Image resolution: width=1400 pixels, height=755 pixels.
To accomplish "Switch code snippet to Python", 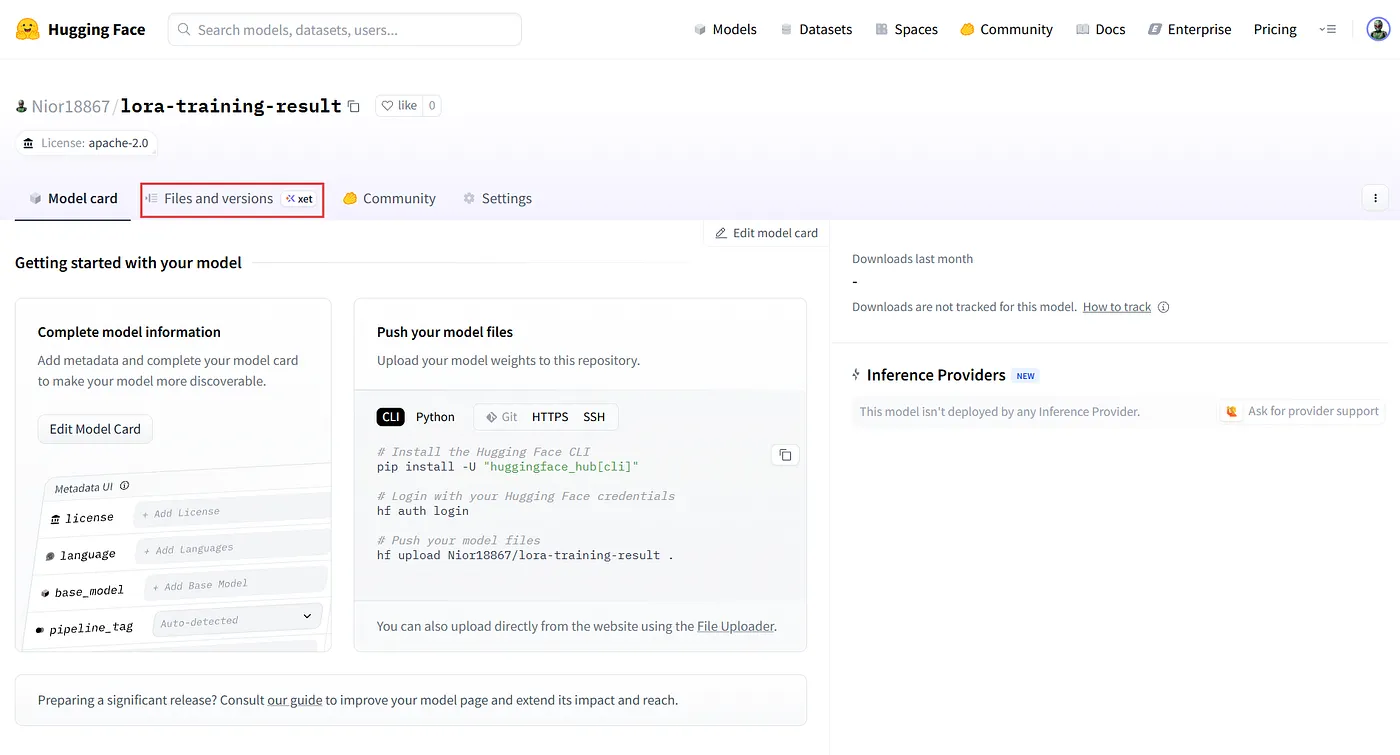I will (435, 417).
